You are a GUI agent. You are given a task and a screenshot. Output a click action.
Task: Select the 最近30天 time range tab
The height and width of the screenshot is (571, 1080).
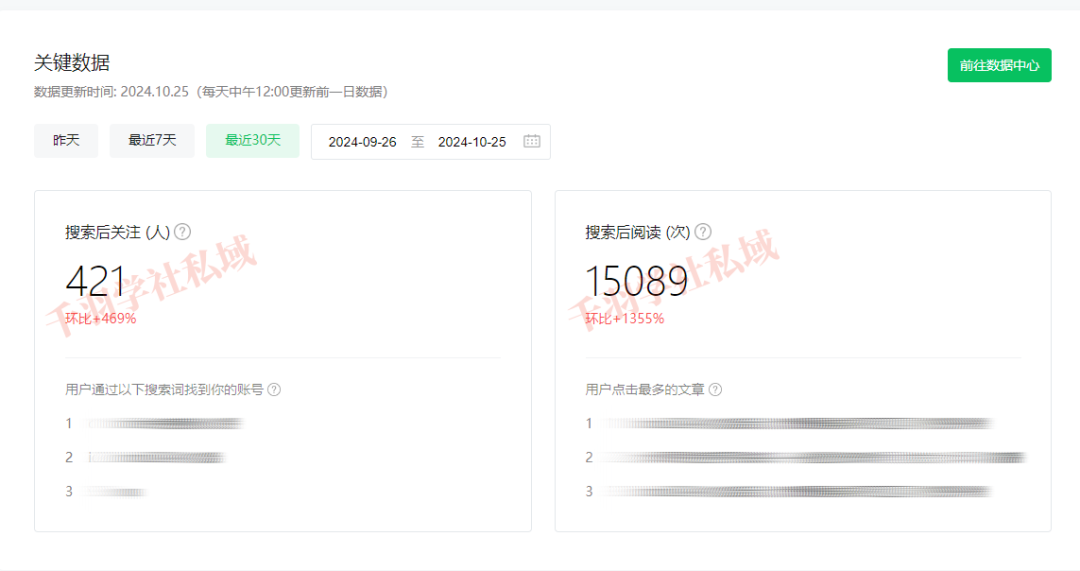253,141
